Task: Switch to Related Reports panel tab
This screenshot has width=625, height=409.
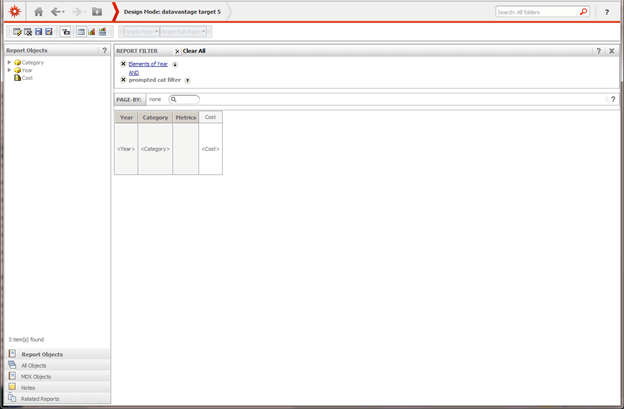Action: tap(59, 398)
